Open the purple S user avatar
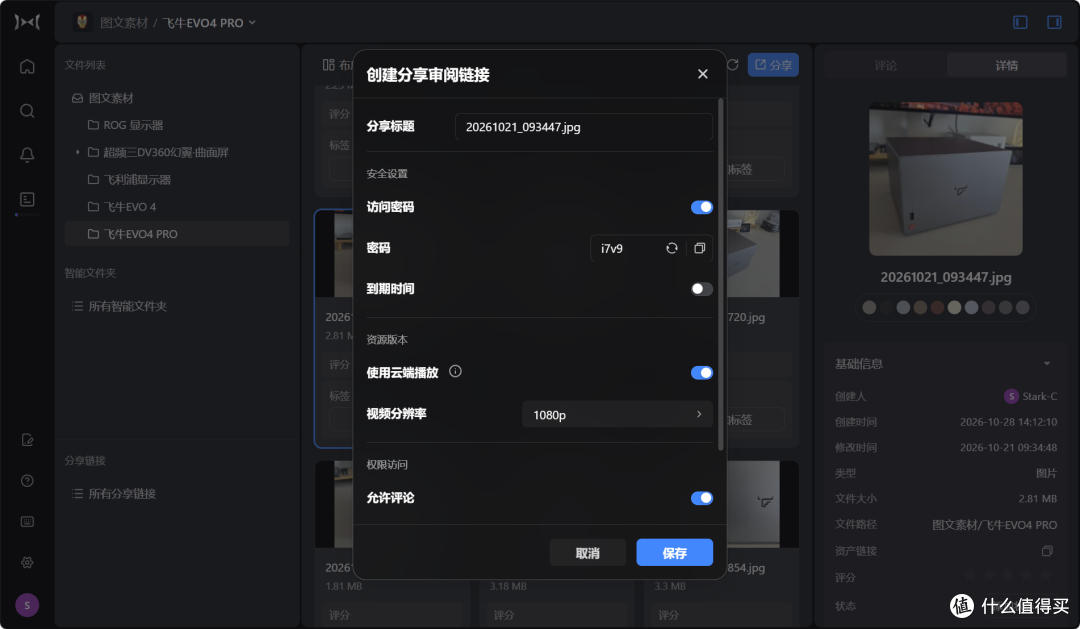This screenshot has width=1080, height=629. [27, 606]
